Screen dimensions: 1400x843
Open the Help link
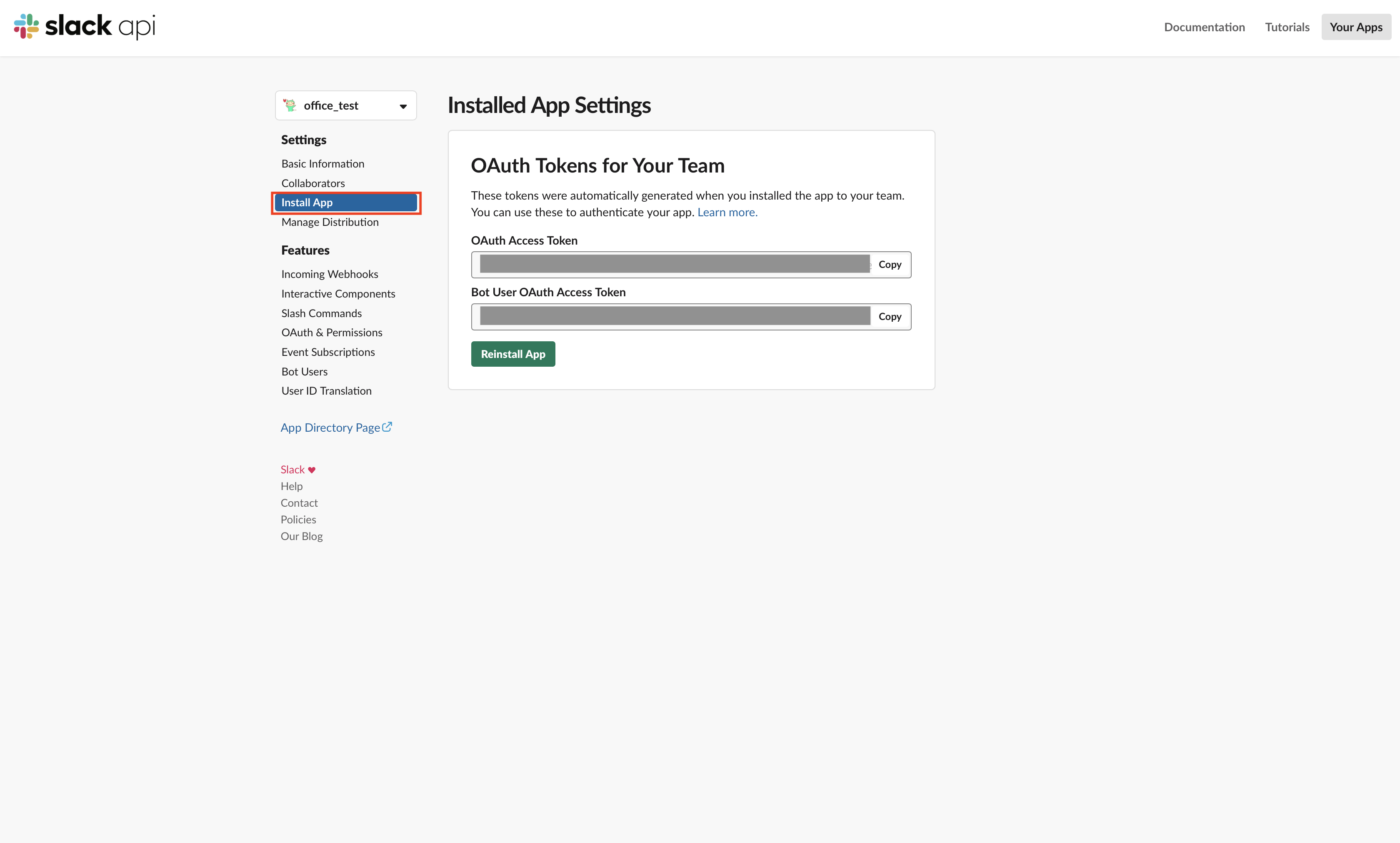tap(291, 486)
